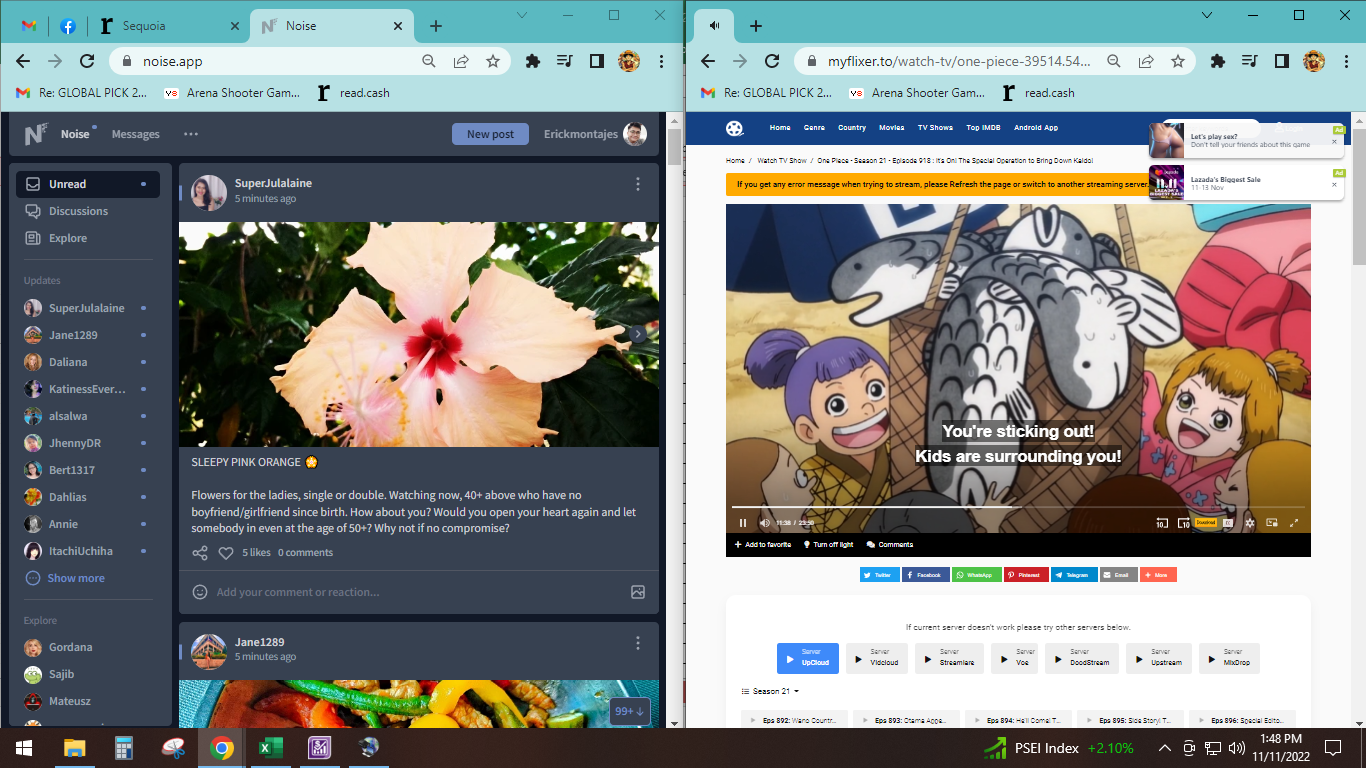Expand the Season 21 dropdown
Screen dimensions: 1366x768
coord(770,691)
